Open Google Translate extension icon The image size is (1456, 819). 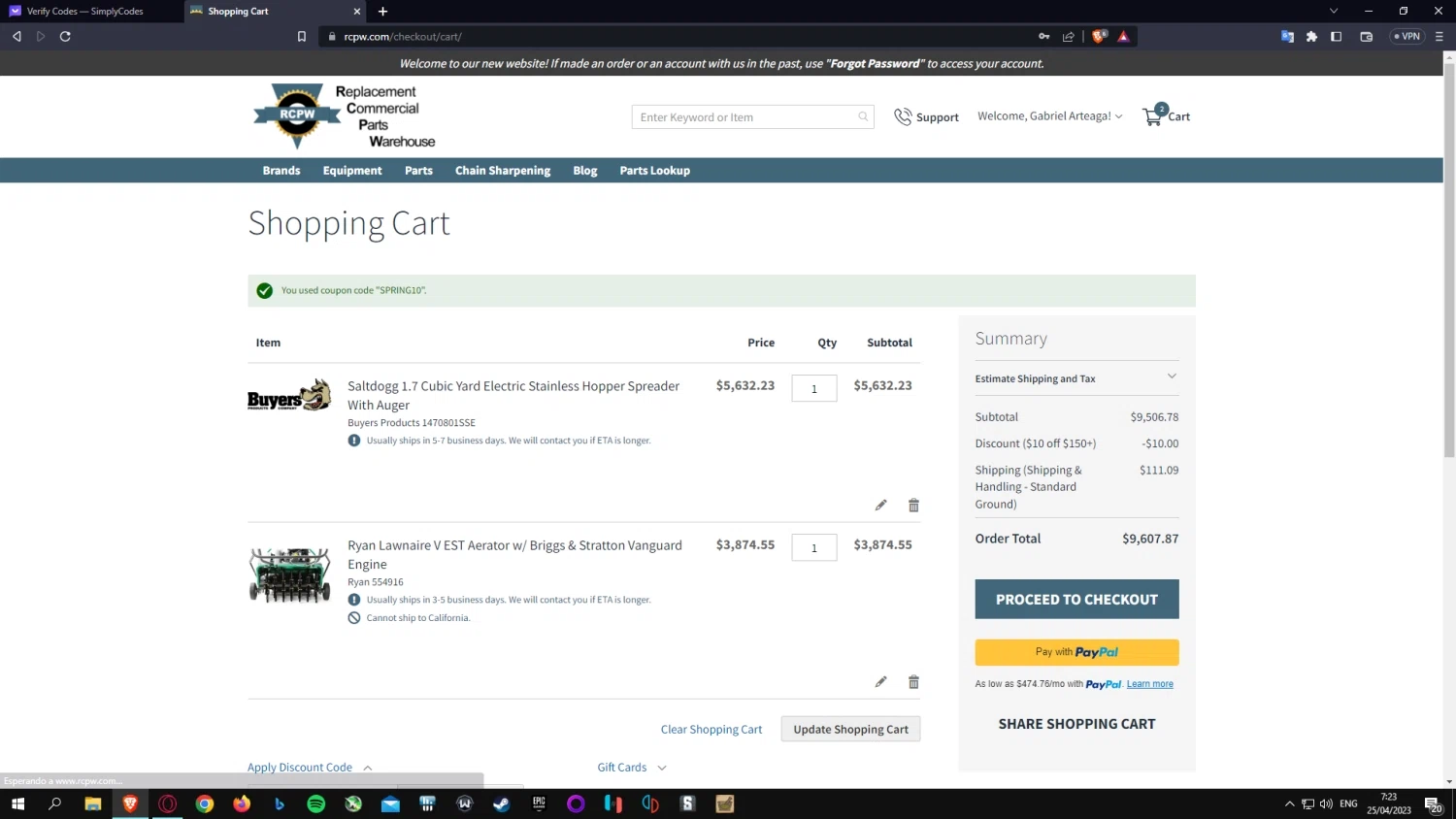pyautogui.click(x=1287, y=36)
